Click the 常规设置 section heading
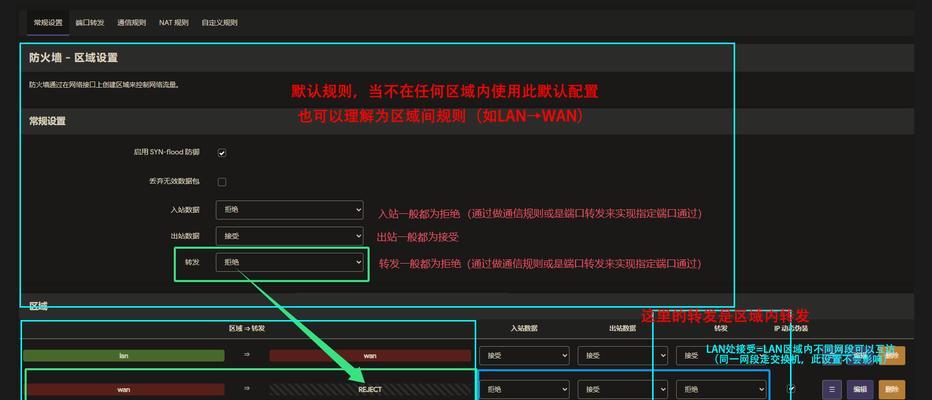The height and width of the screenshot is (400, 932). [x=48, y=121]
